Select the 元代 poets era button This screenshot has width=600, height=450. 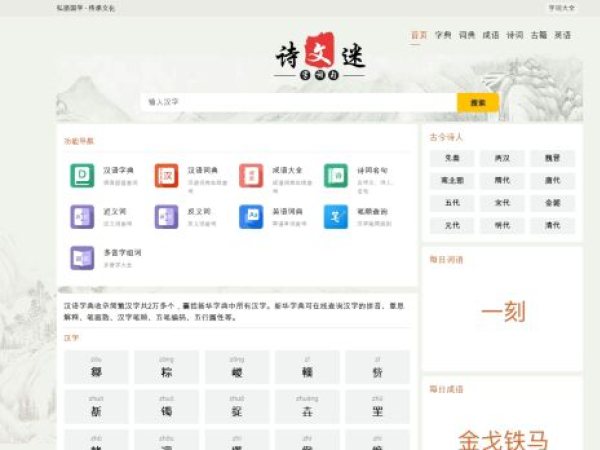click(x=452, y=225)
